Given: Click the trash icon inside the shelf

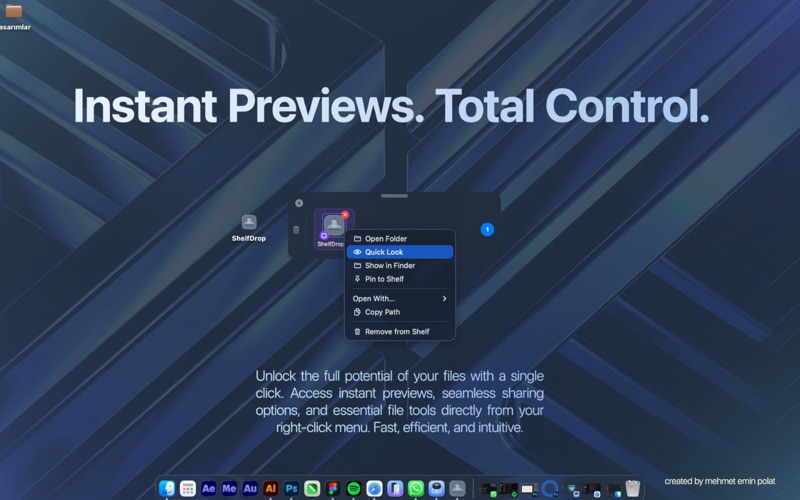Looking at the screenshot, I should coord(296,230).
